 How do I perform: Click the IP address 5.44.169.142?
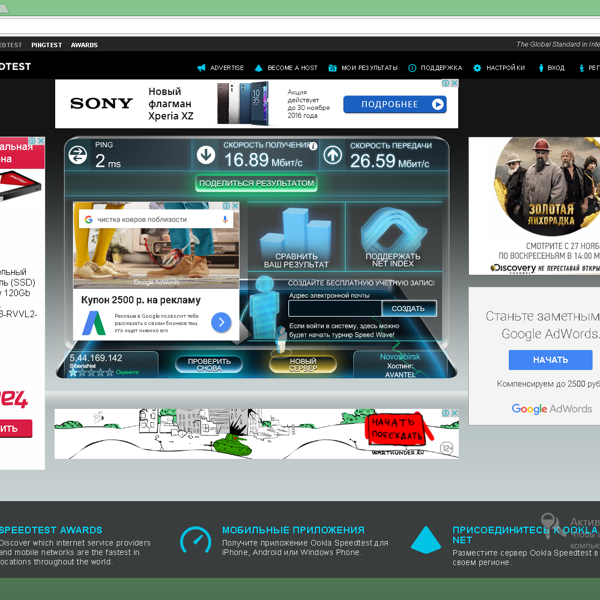[96, 358]
